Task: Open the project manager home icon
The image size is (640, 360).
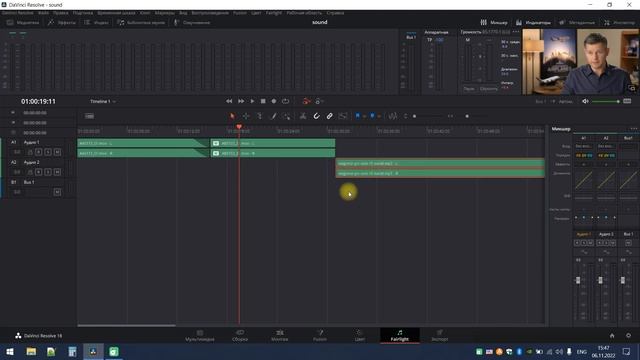Action: [612, 336]
